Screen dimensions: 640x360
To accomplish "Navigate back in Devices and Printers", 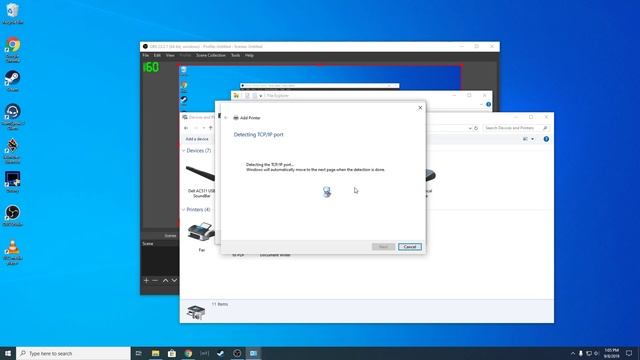I will click(186, 128).
